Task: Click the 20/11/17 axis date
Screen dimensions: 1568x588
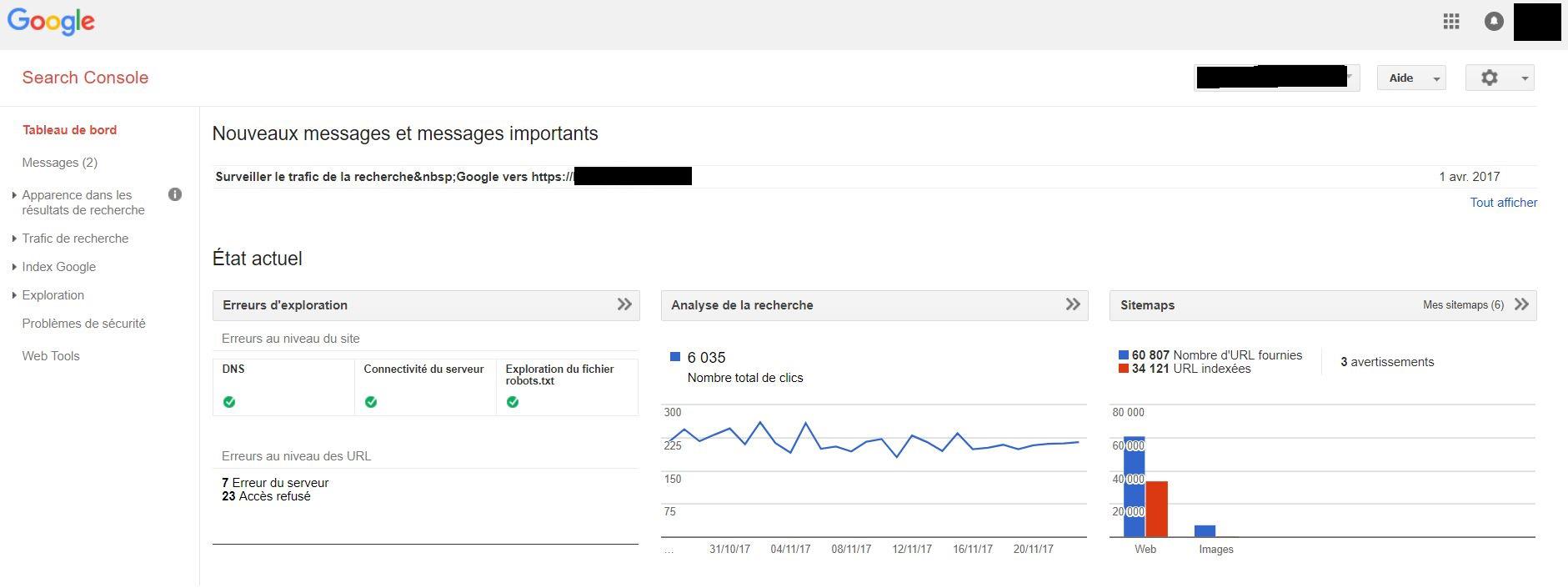Action: point(1034,550)
